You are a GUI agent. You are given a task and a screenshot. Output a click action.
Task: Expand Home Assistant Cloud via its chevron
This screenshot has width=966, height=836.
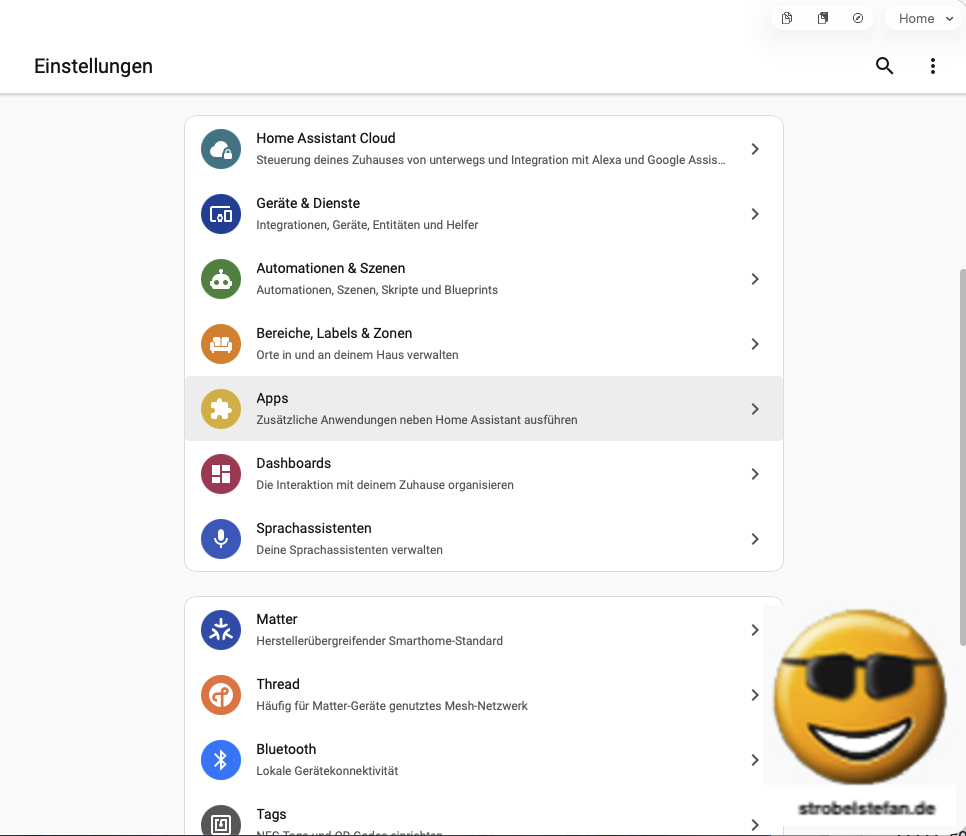(755, 149)
